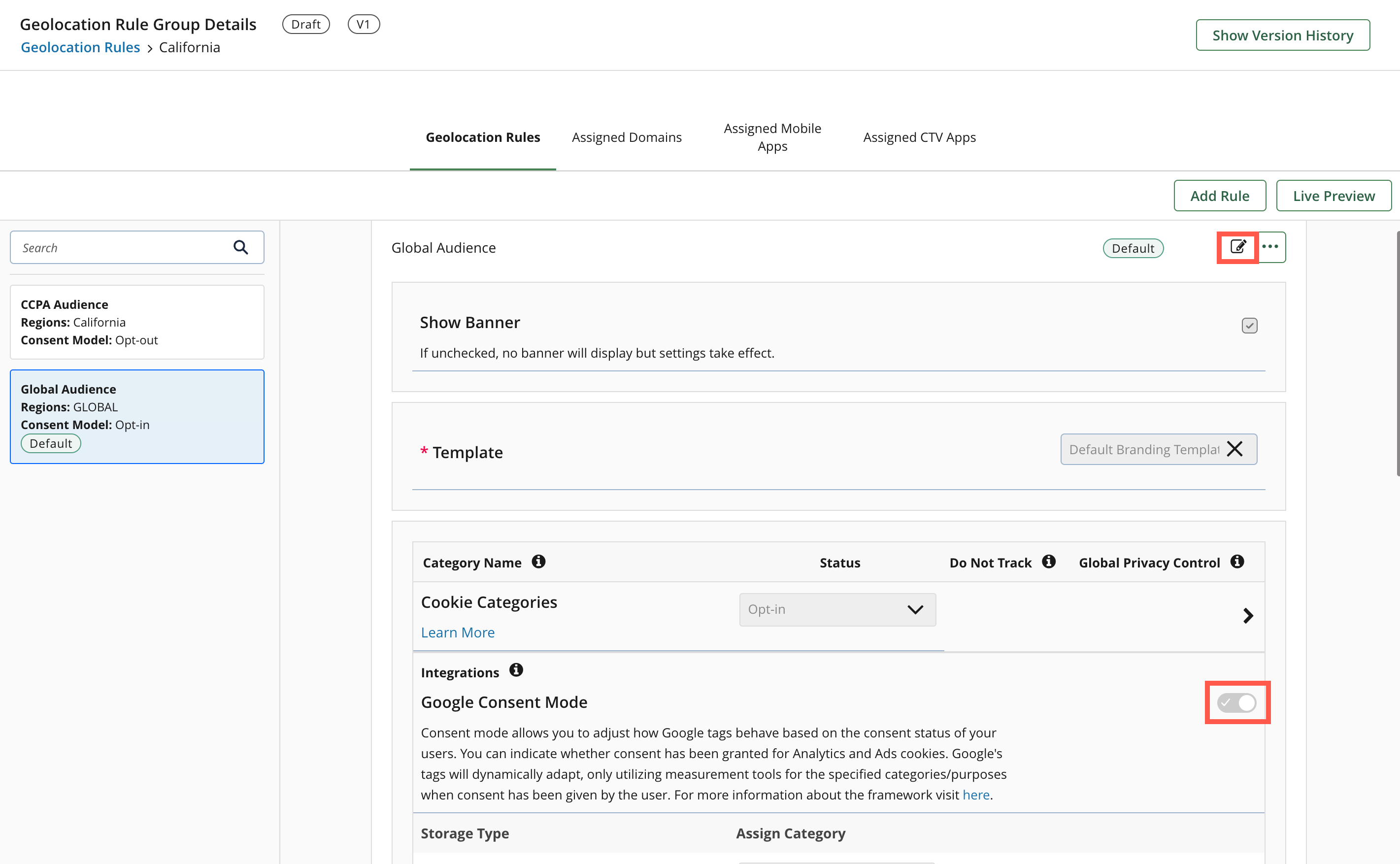Image resolution: width=1400 pixels, height=864 pixels.
Task: Click the info icon next to Integrations
Action: pyautogui.click(x=516, y=671)
